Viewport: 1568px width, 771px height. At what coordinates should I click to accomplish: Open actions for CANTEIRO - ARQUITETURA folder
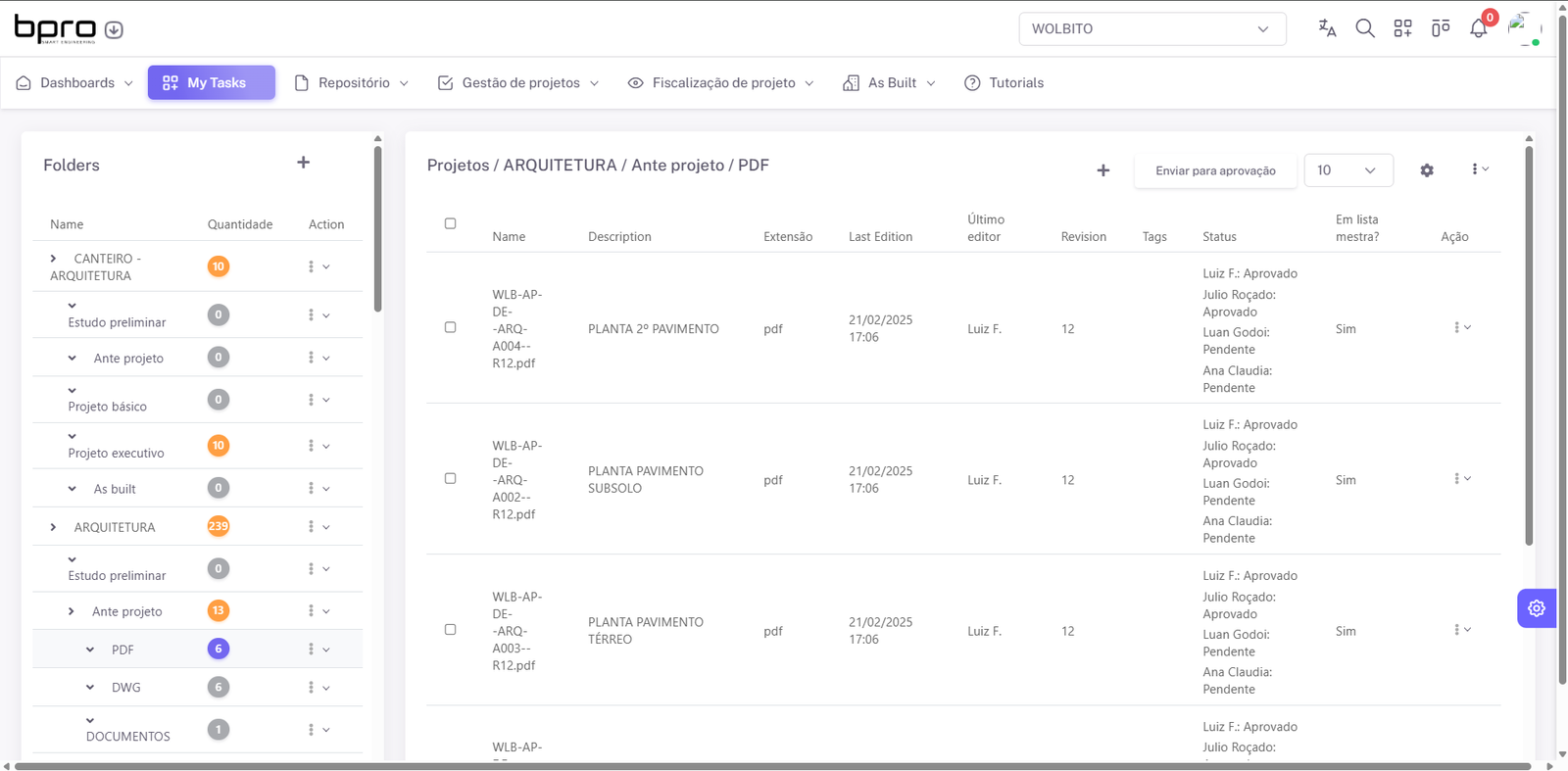pos(318,266)
